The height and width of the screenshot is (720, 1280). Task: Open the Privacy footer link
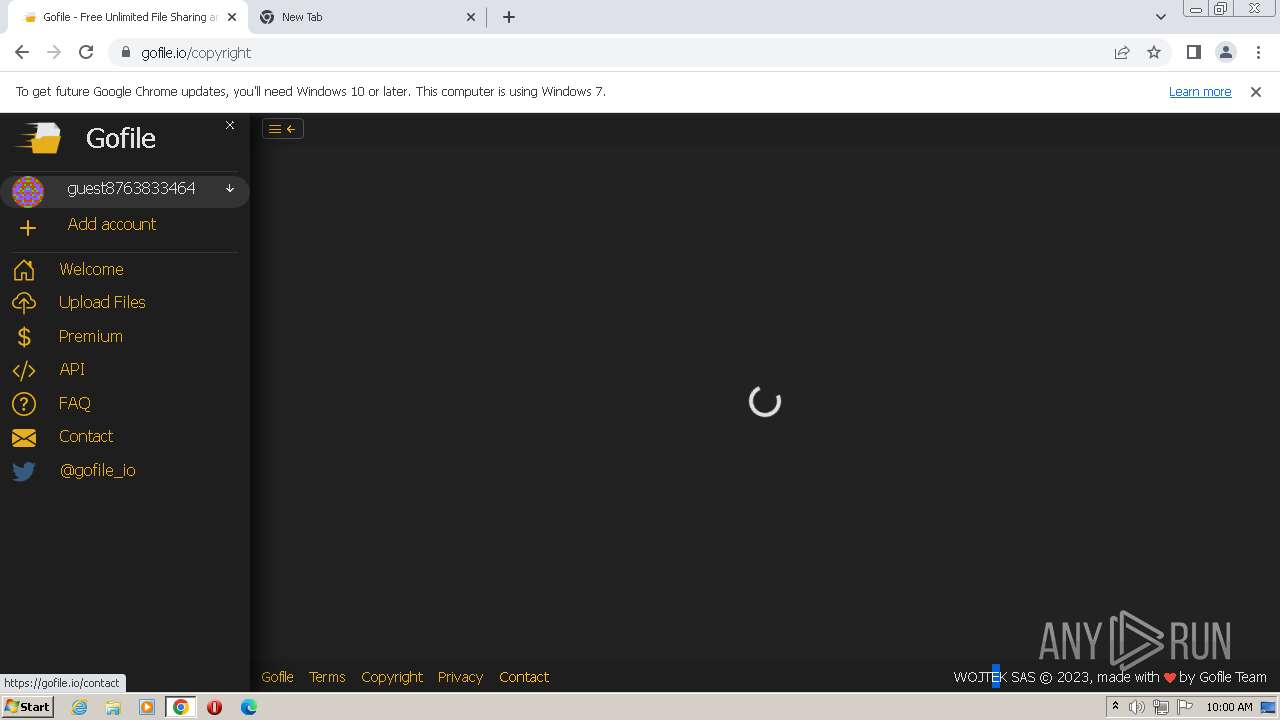coord(460,677)
